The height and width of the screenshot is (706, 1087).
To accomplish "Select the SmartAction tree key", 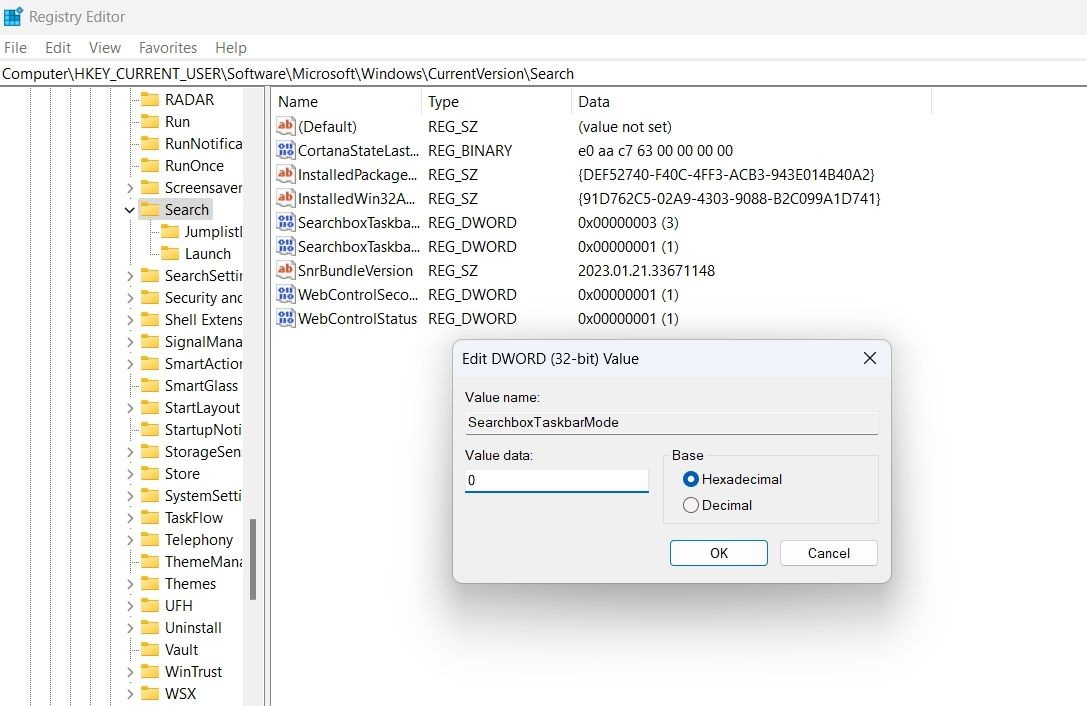I will click(x=203, y=363).
